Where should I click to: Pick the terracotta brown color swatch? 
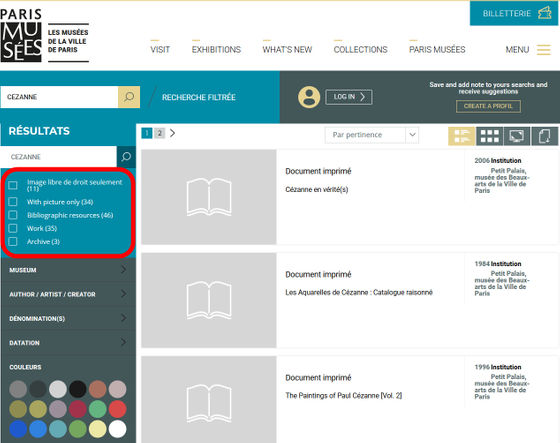click(98, 389)
